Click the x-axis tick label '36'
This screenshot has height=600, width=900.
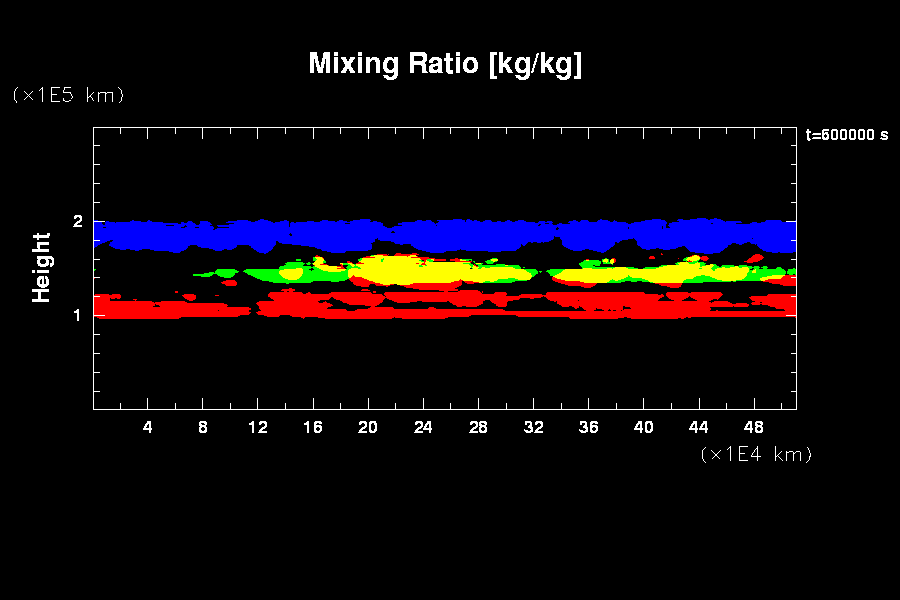coord(588,428)
